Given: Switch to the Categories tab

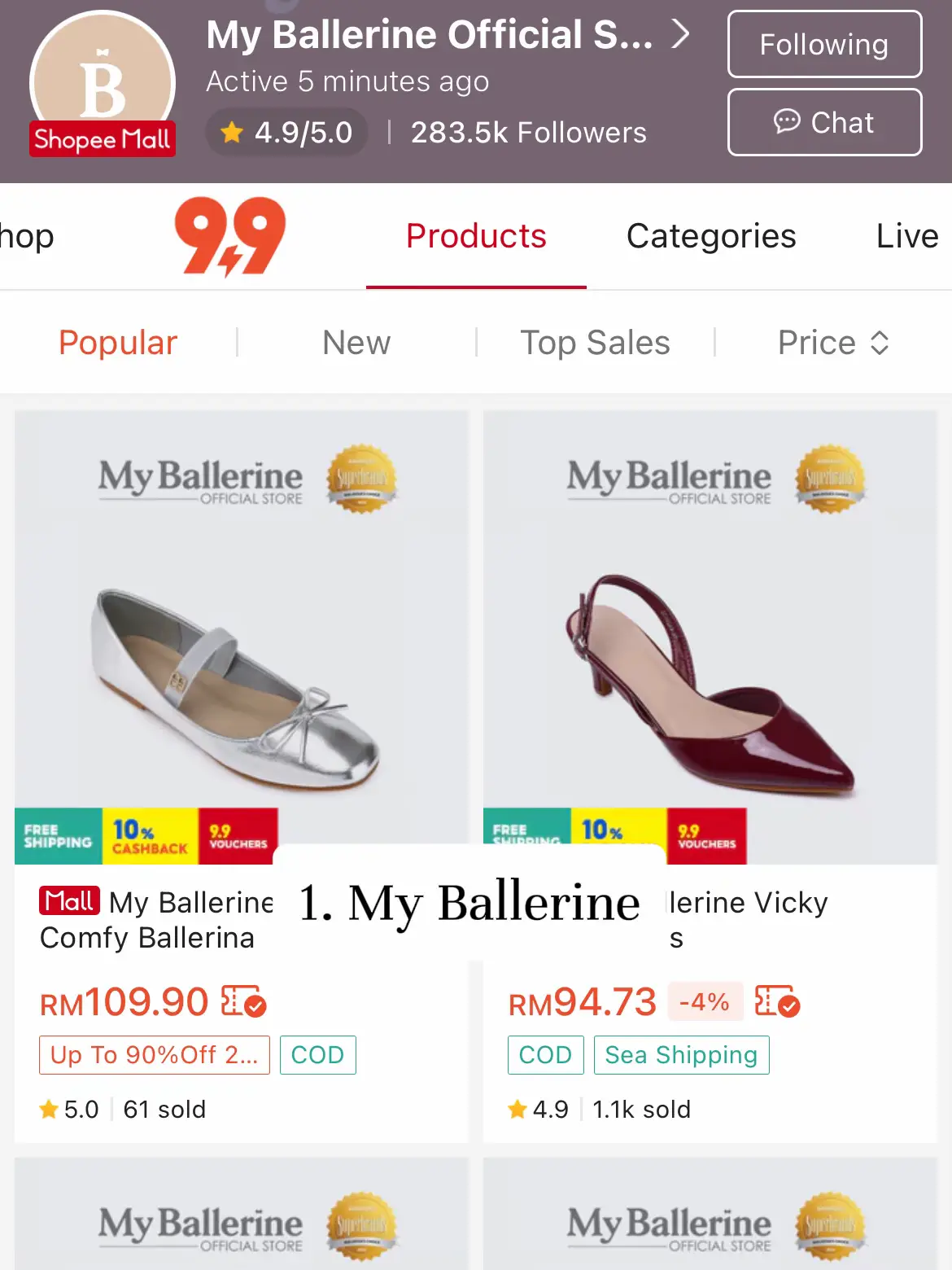Looking at the screenshot, I should coord(711,236).
